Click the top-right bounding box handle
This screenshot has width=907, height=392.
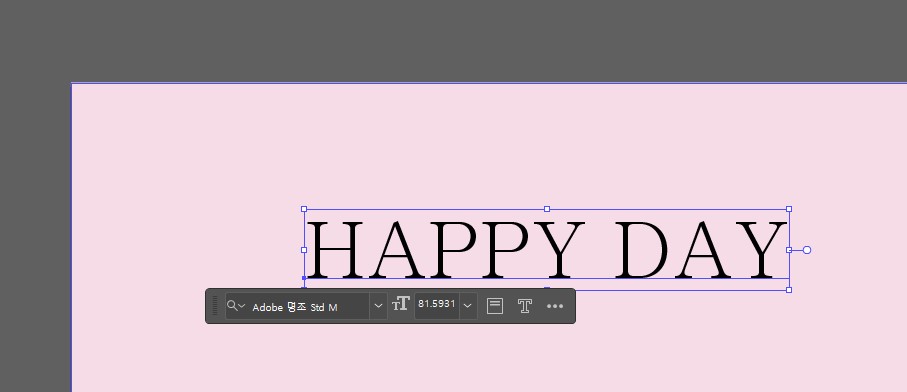click(789, 209)
